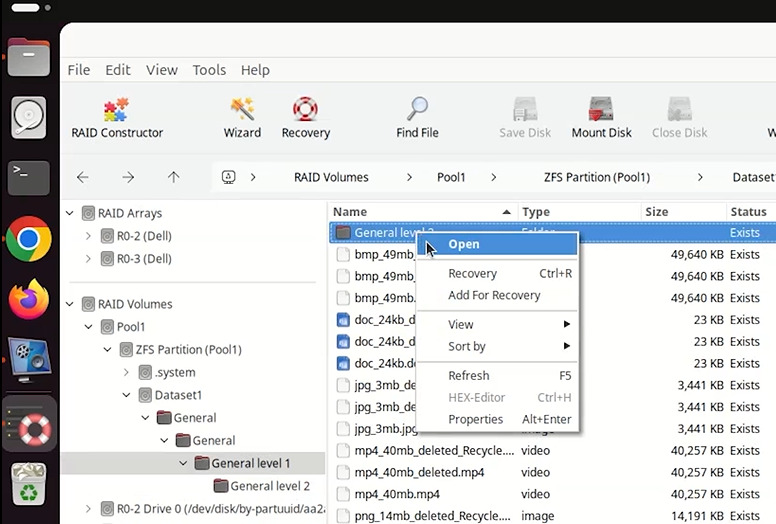The image size is (776, 524).
Task: Go forward with the right arrow
Action: coord(128,177)
